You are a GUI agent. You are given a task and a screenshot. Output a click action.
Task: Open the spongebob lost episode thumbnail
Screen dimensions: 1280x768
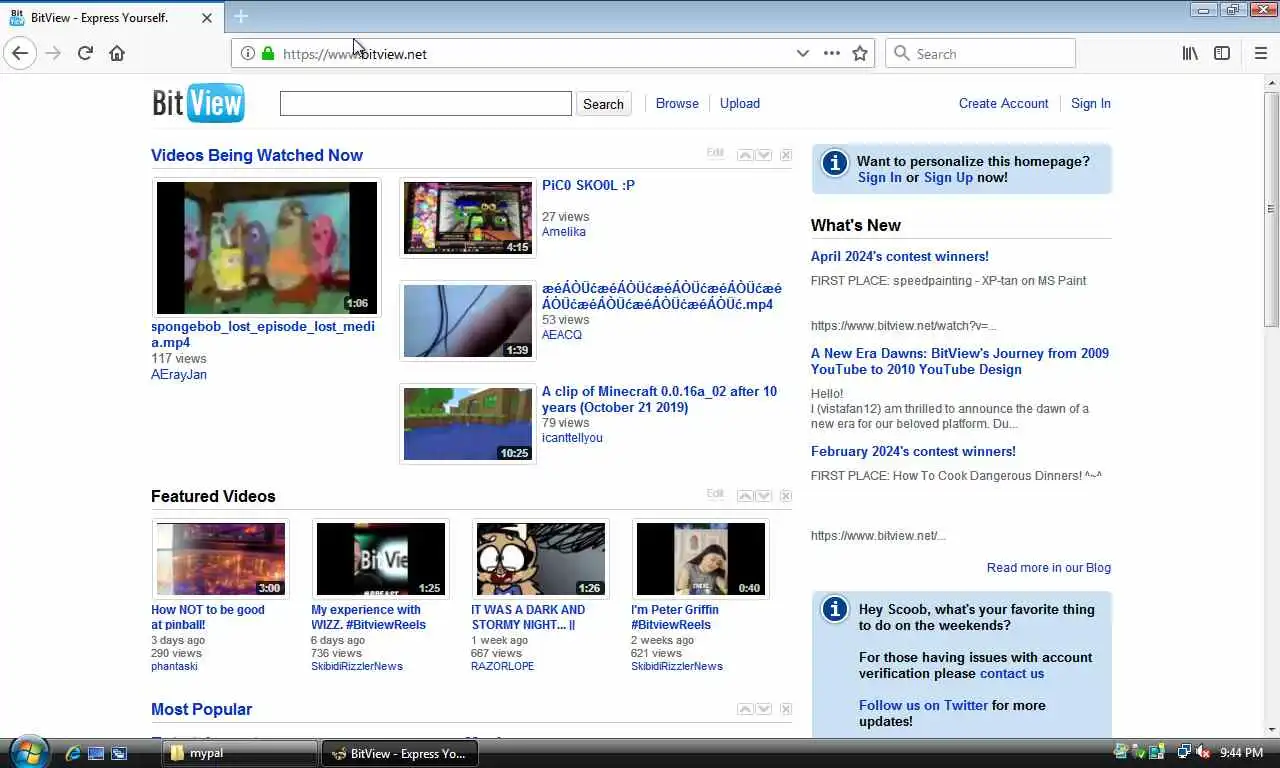pyautogui.click(x=267, y=247)
